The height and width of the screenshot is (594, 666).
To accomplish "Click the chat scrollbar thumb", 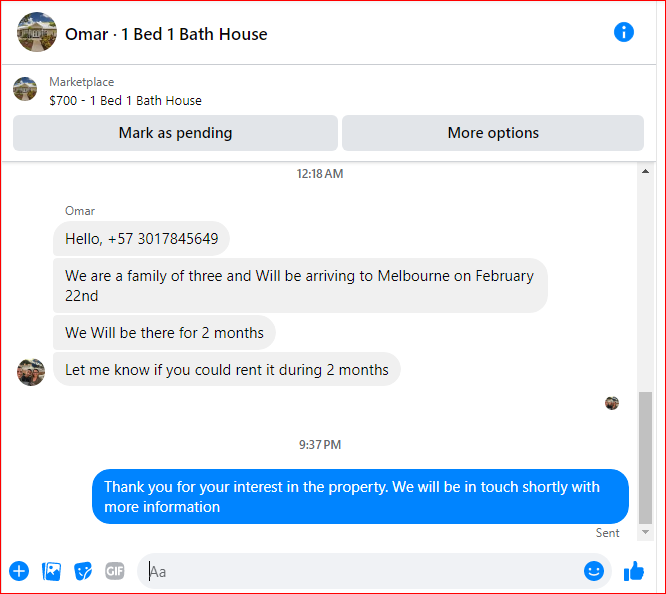I will tap(645, 458).
